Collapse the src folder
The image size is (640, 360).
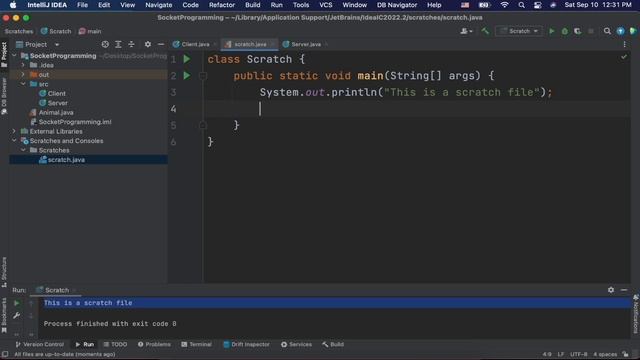pyautogui.click(x=23, y=84)
